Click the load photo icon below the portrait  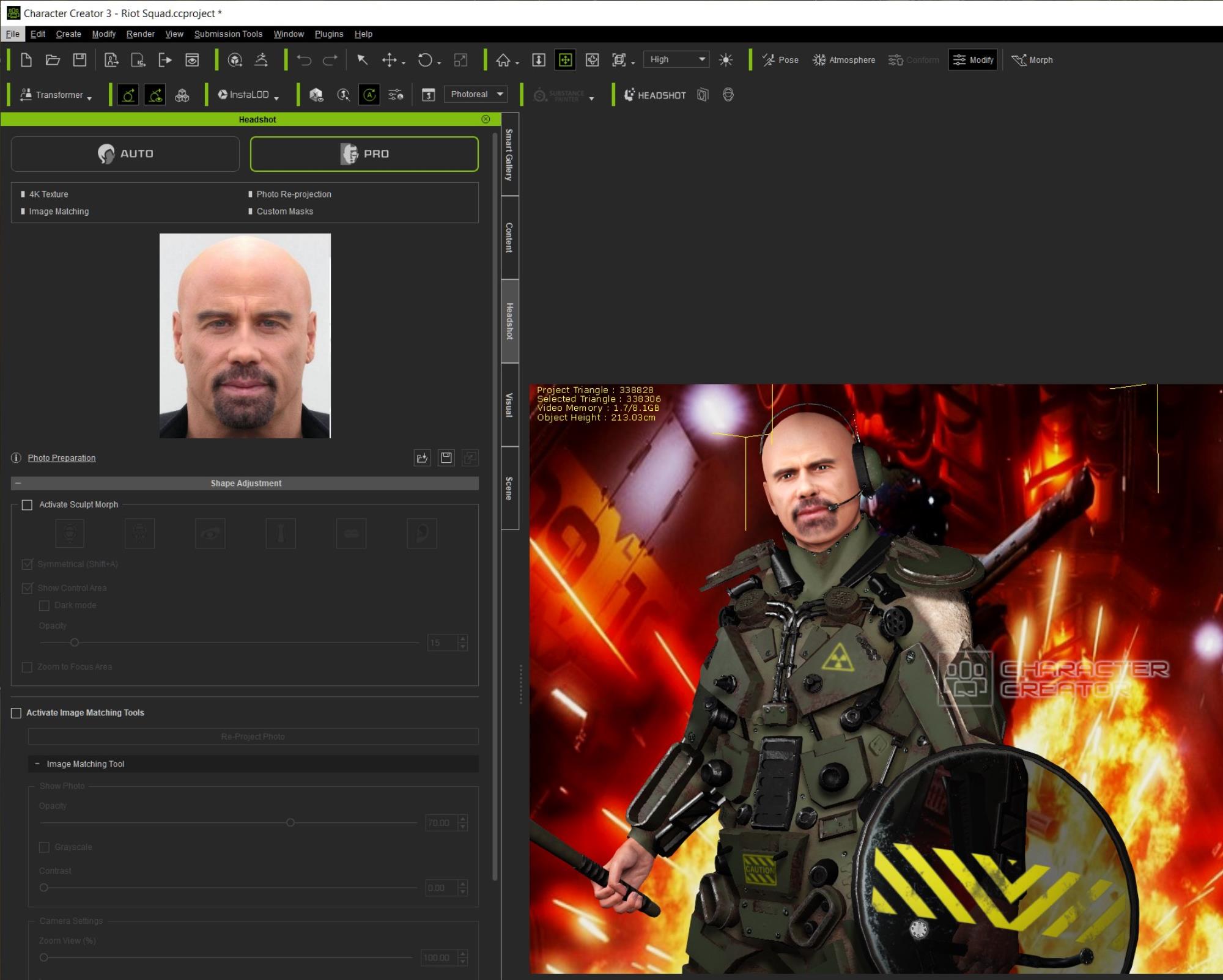(422, 458)
